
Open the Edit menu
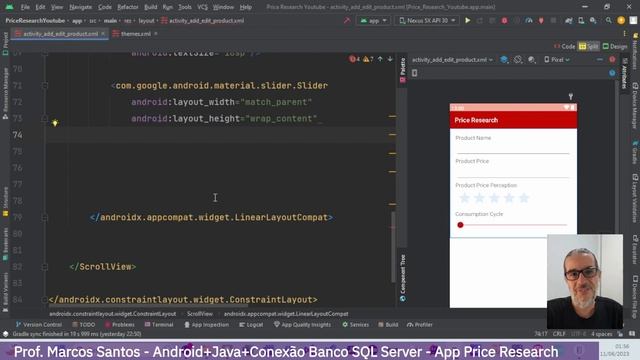(40, 7)
